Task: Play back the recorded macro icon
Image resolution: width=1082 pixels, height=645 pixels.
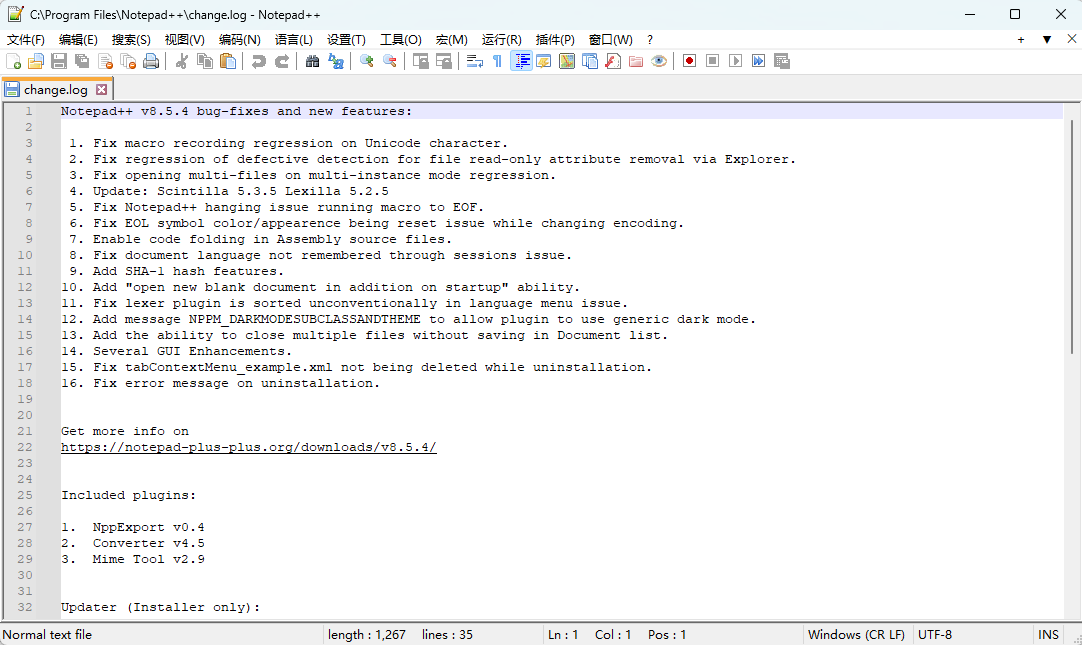Action: [736, 61]
